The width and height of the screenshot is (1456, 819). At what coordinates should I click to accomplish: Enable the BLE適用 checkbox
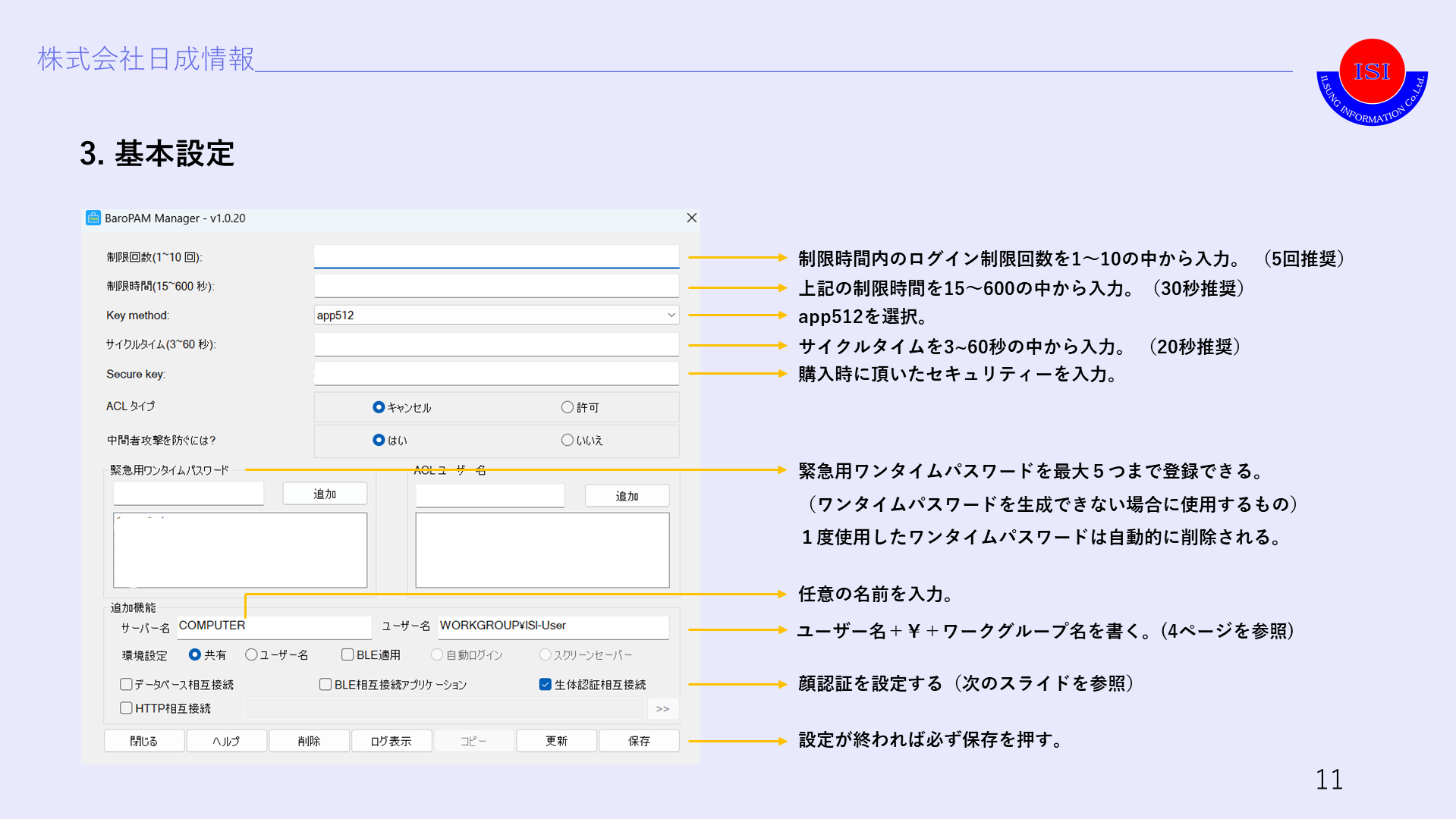coord(347,654)
